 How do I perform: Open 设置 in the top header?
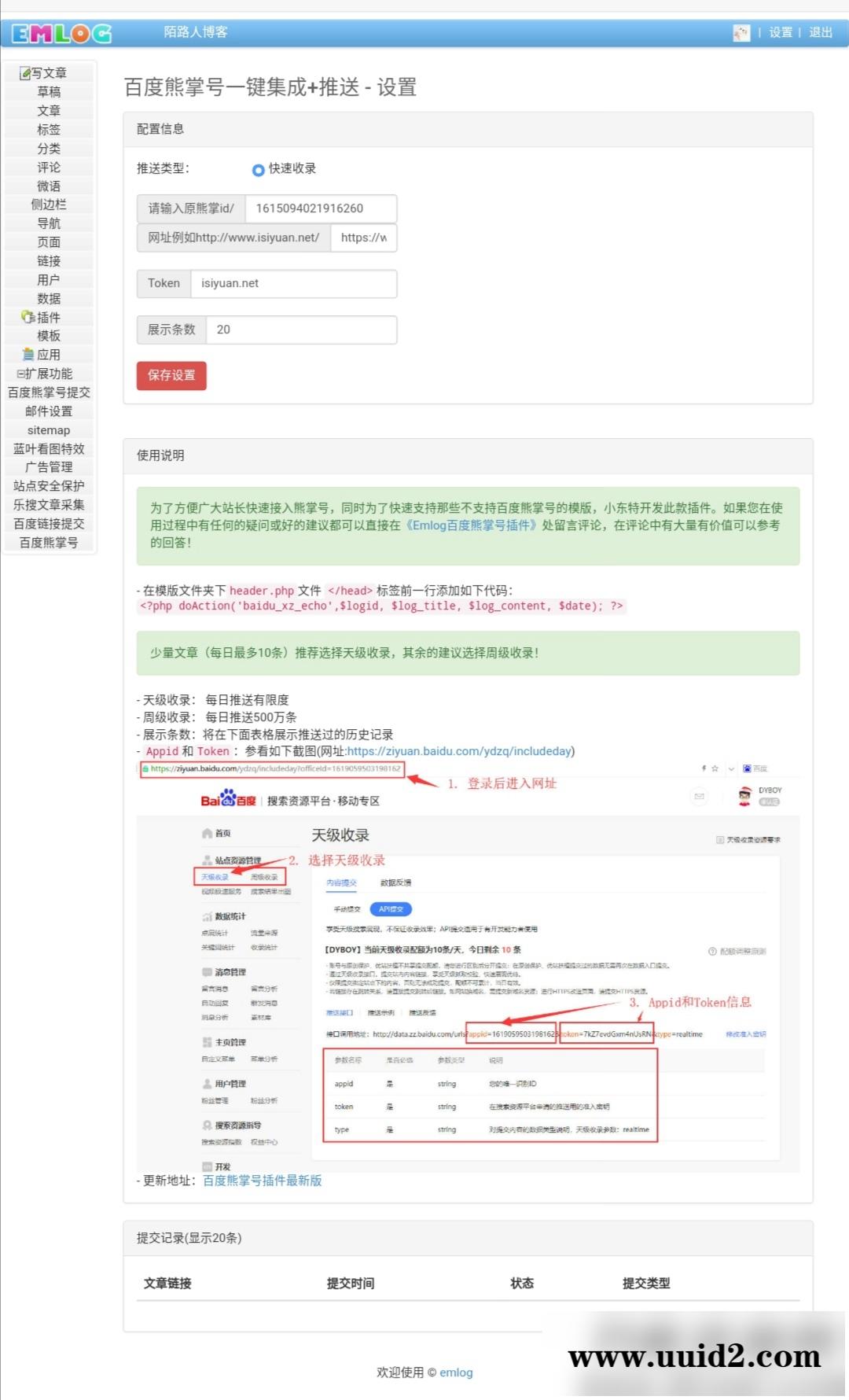point(781,32)
